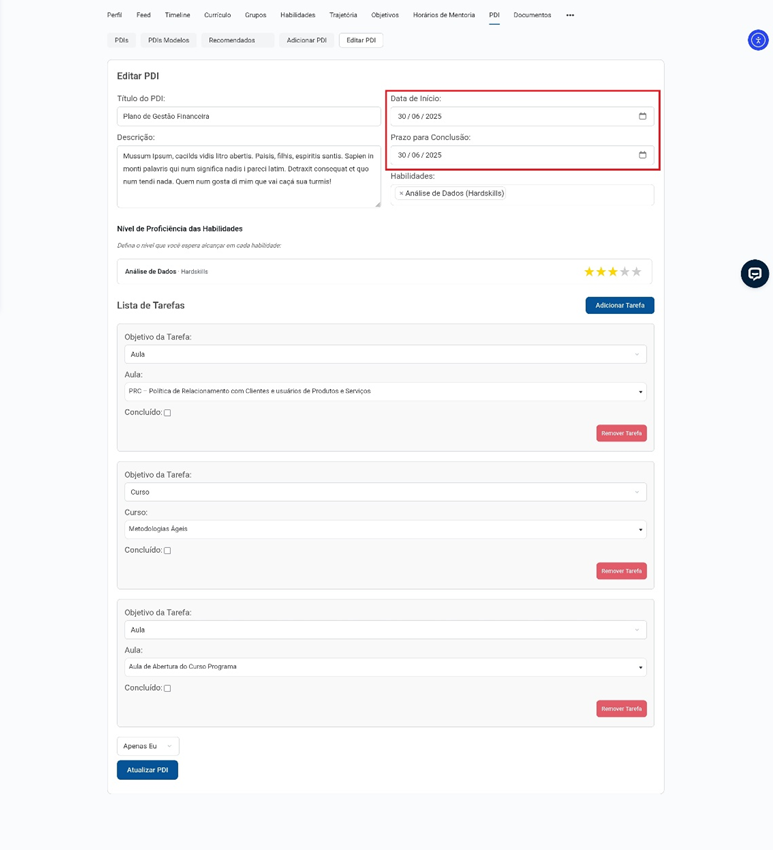The width and height of the screenshot is (773, 850).
Task: Set proficiency to the fifth star
Action: [637, 272]
